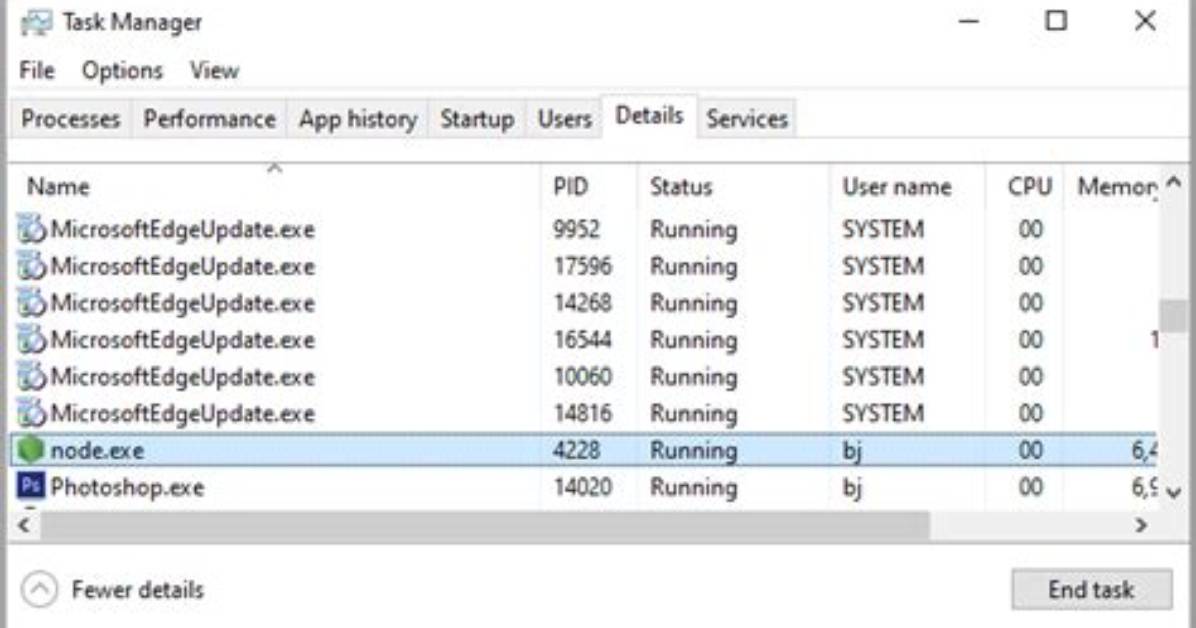1196x628 pixels.
Task: Sort by the User name column header
Action: (907, 187)
